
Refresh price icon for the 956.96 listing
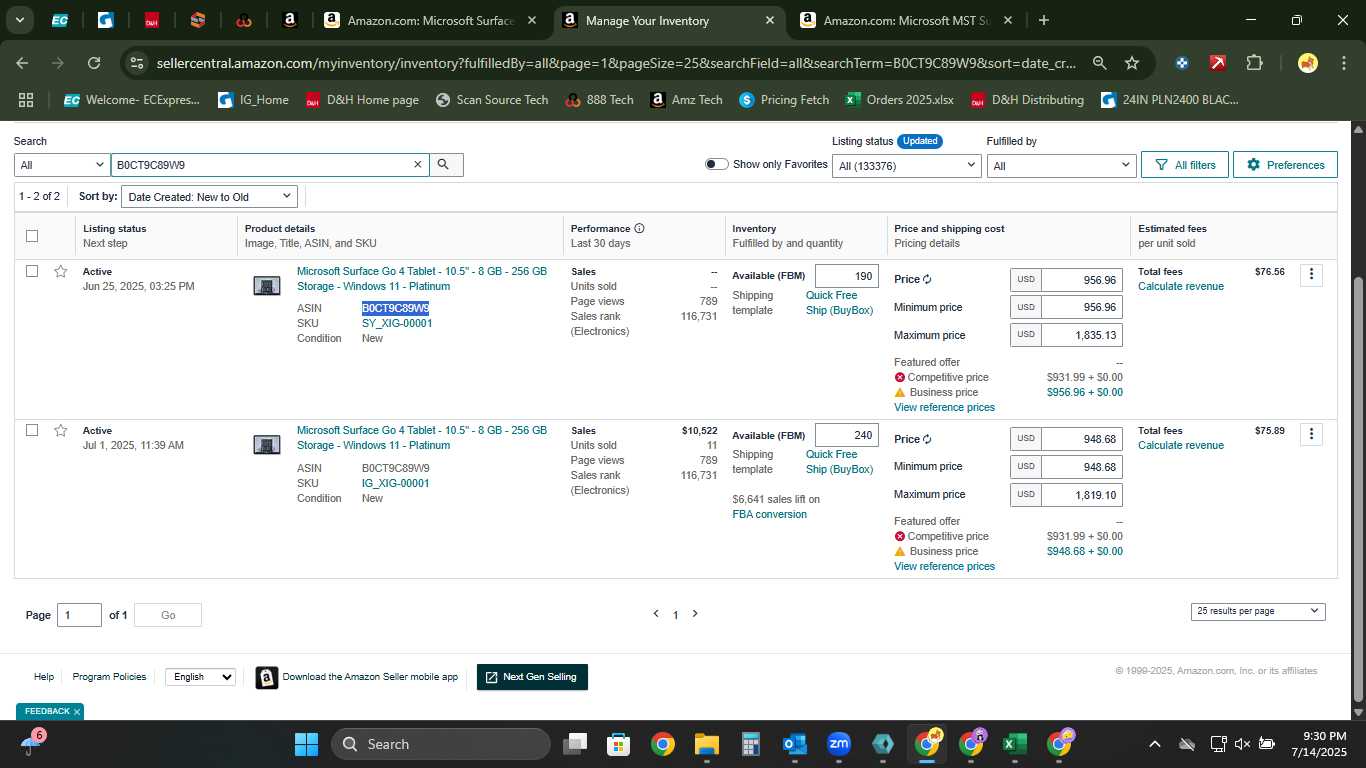927,280
